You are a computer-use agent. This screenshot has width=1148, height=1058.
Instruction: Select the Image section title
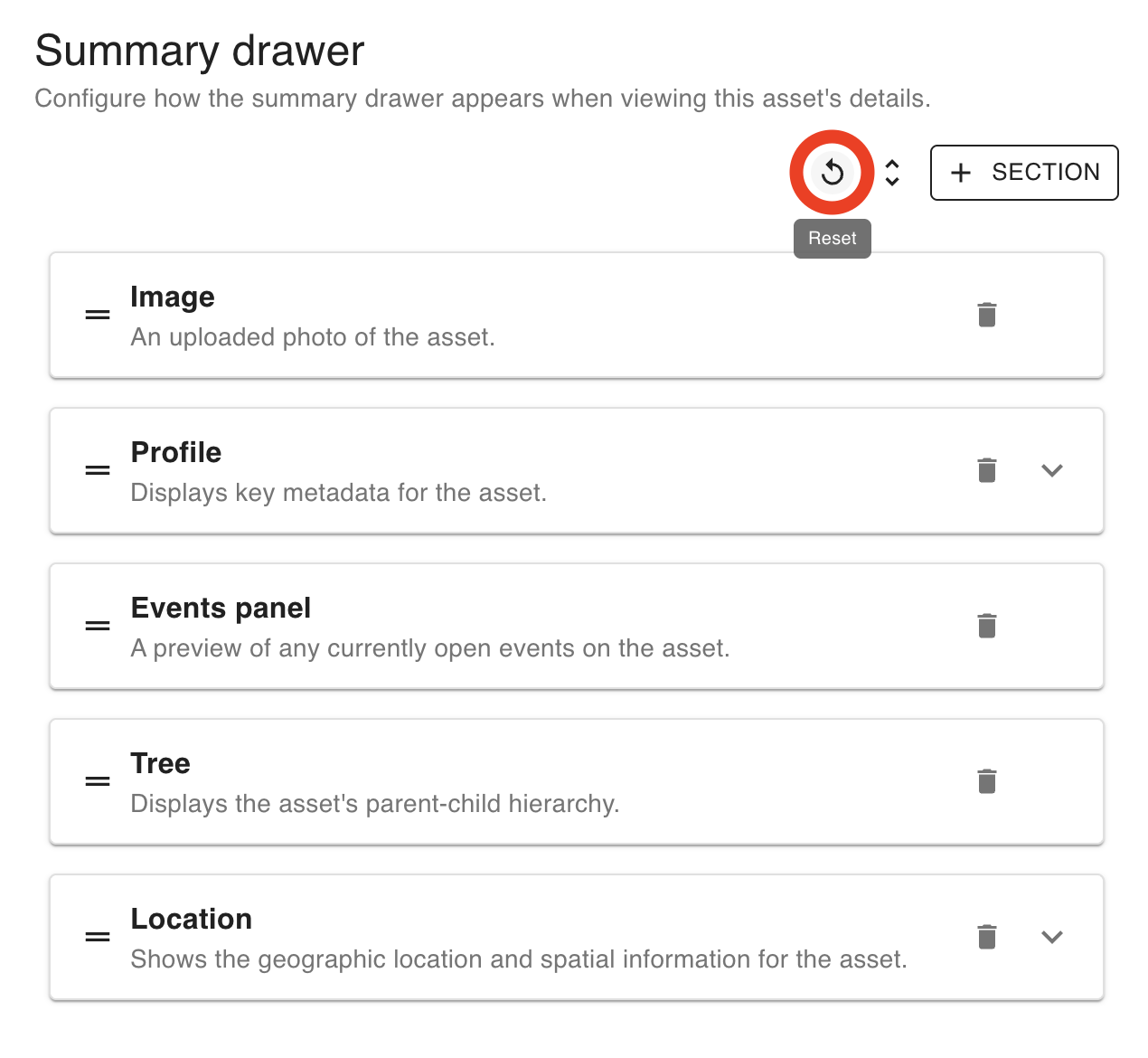point(173,298)
